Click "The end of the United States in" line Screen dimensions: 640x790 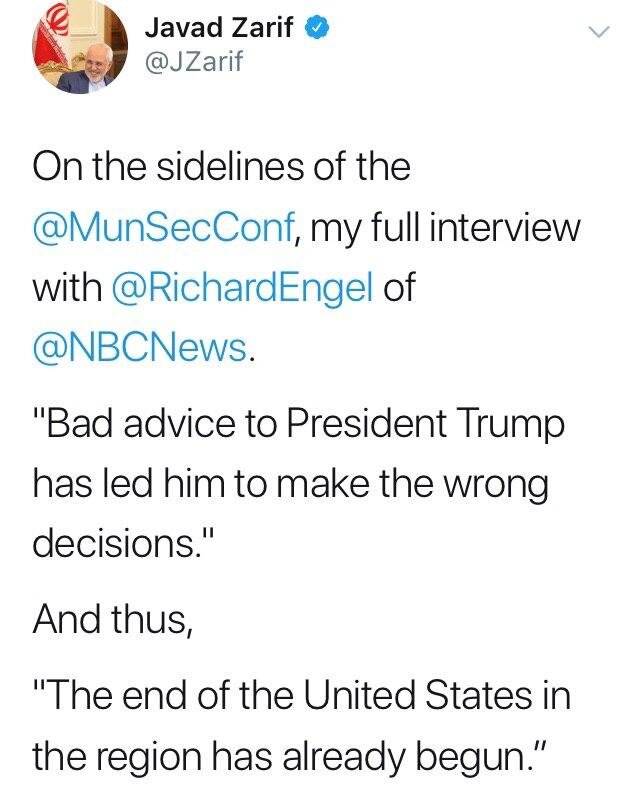pos(302,694)
